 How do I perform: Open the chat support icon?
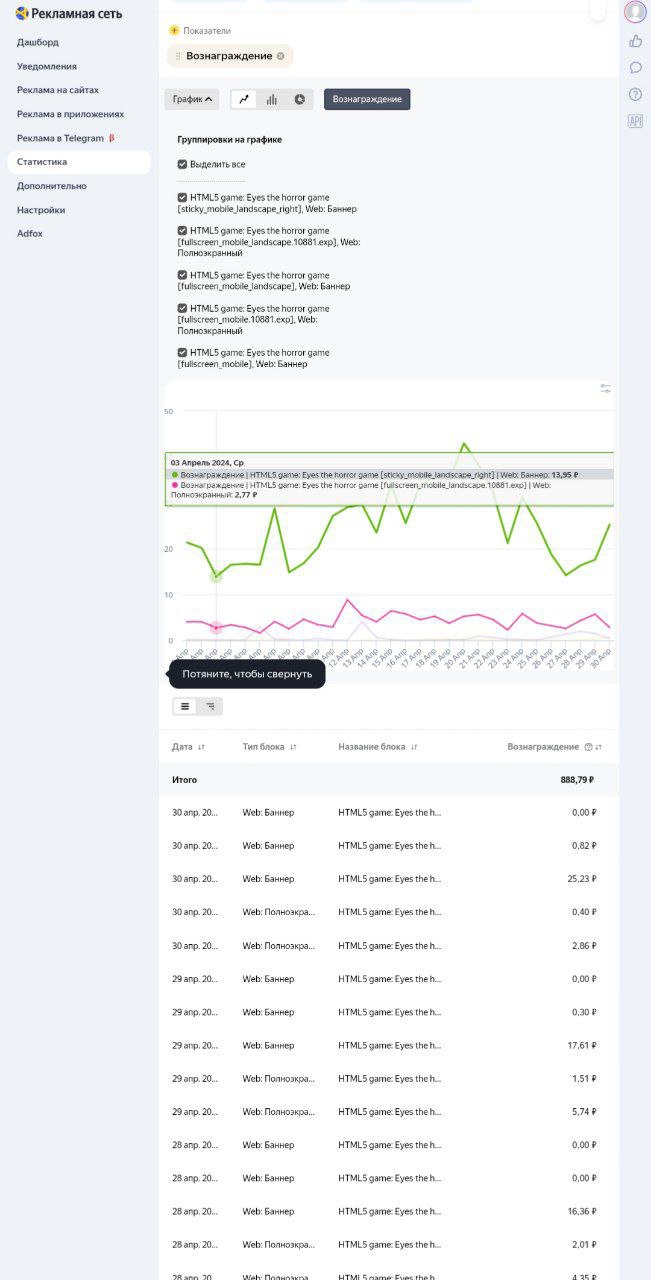635,68
